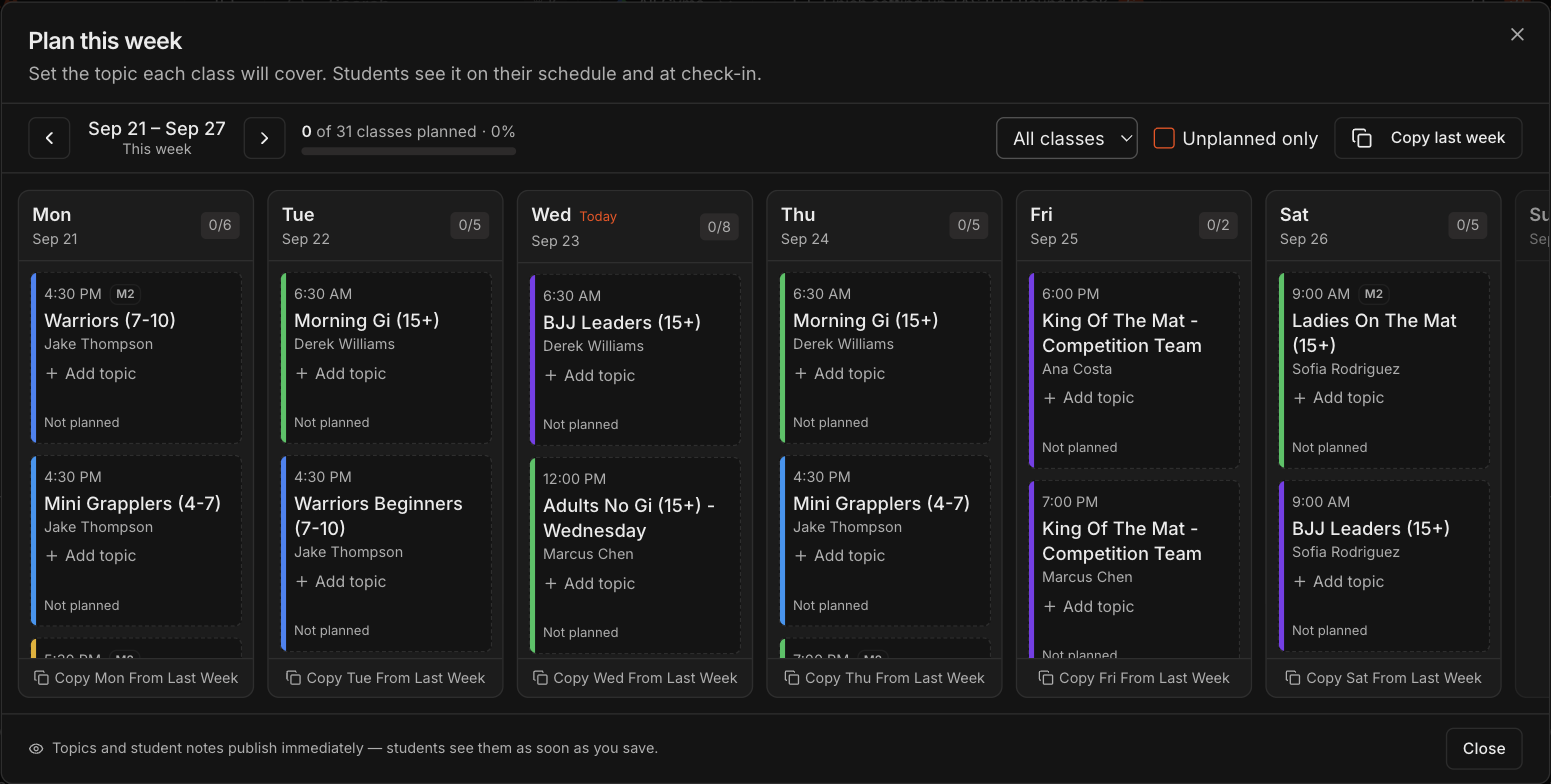Add topic for Ana Costa's King Of The Mat
This screenshot has width=1551, height=784.
(1088, 397)
